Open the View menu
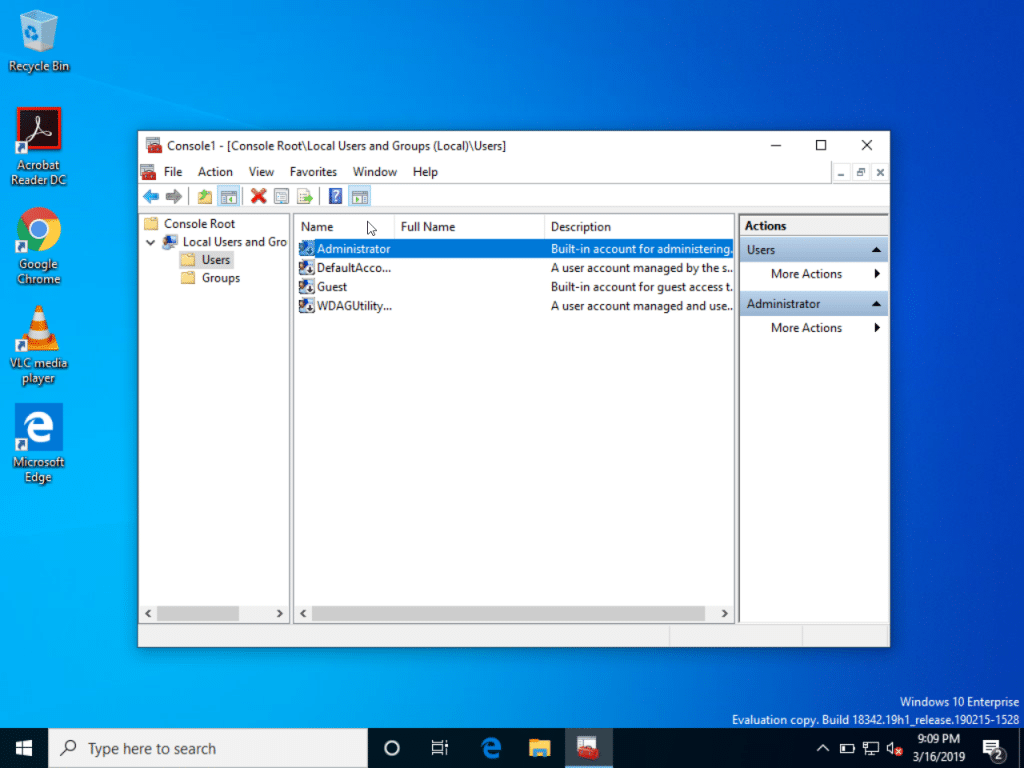The width and height of the screenshot is (1024, 768). 261,171
